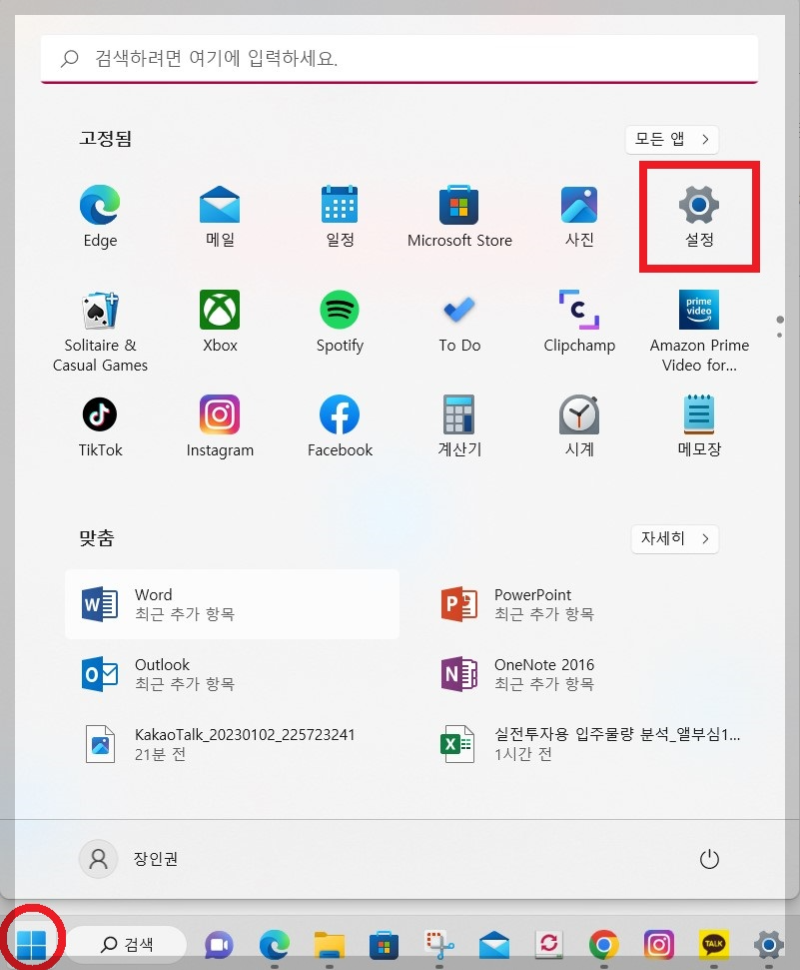Open KakaoTalk_20230102_225723241 image file
Viewport: 800px width, 970px height.
[x=232, y=744]
